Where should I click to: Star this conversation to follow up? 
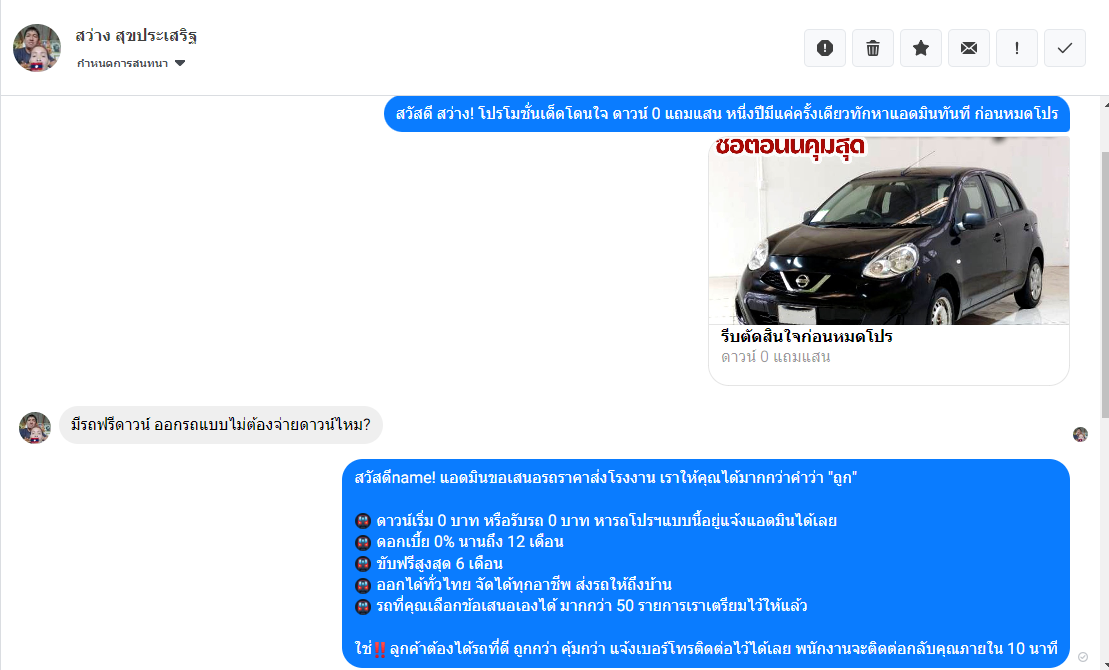pos(921,48)
